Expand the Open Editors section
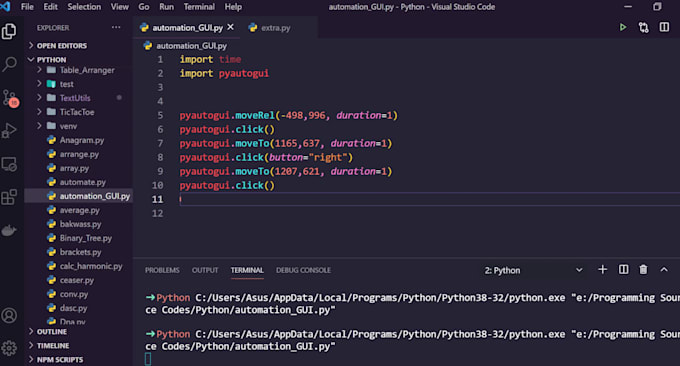 (x=62, y=46)
